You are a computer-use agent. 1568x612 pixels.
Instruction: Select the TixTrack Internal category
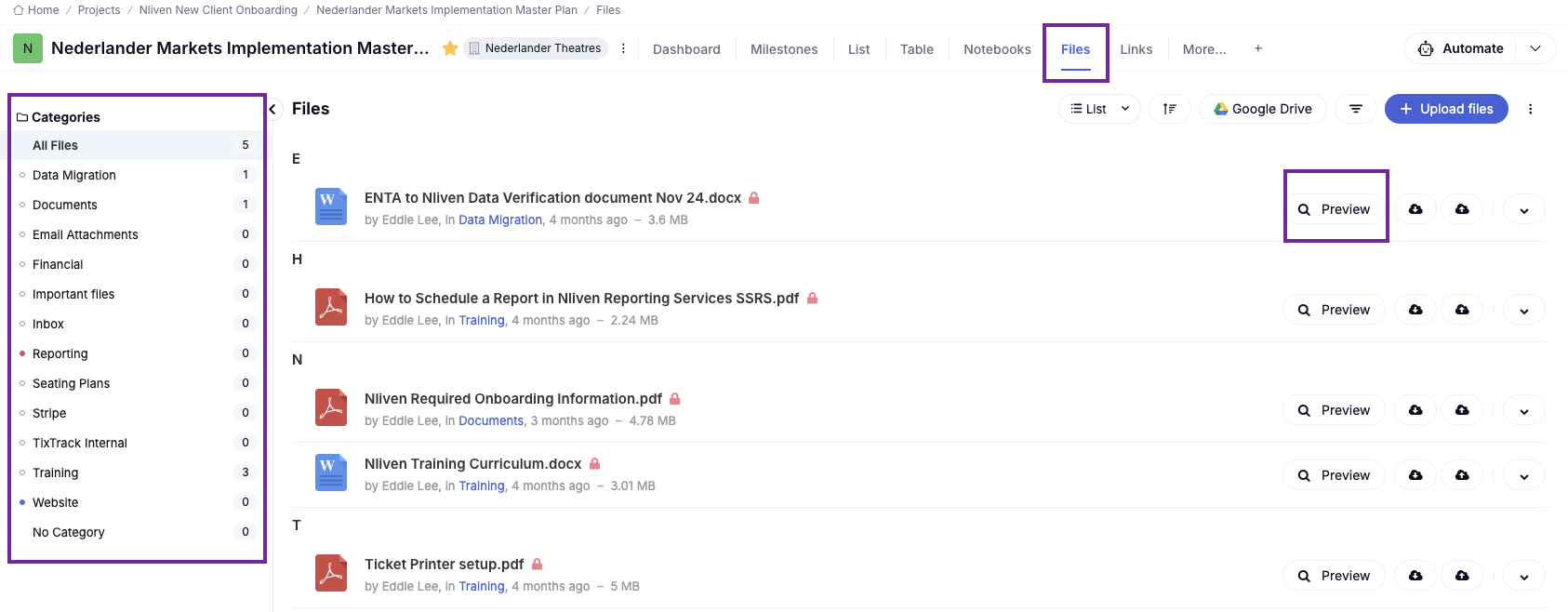(136, 443)
